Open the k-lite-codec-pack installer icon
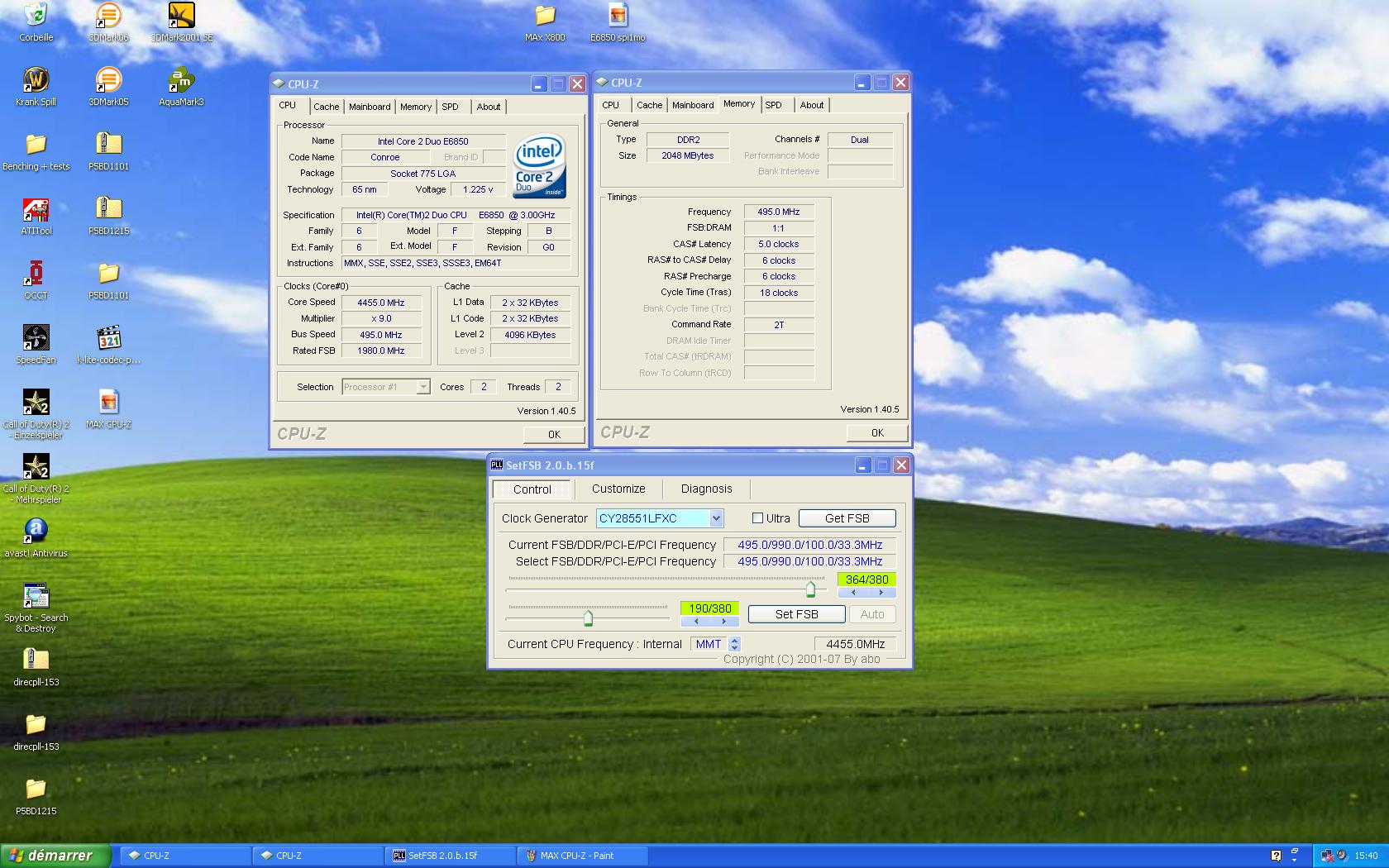 [108, 337]
